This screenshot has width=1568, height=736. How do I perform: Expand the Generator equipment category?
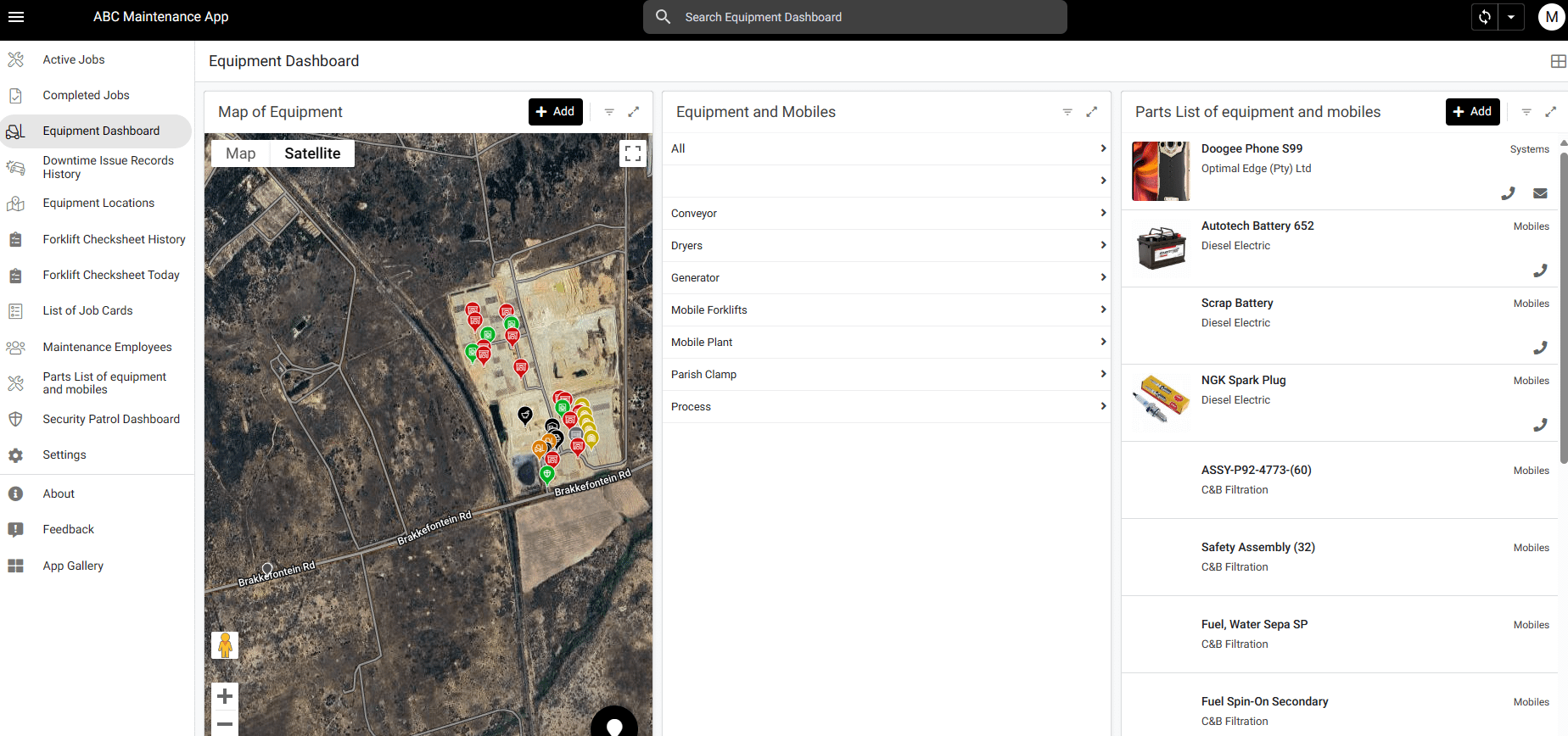point(886,278)
